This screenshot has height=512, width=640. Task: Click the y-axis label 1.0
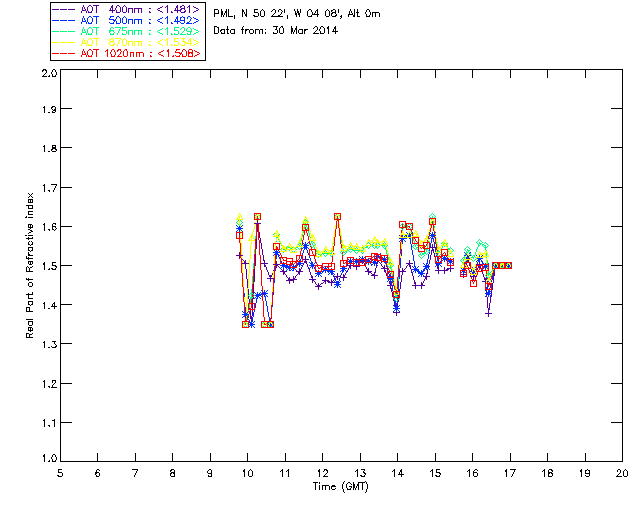coord(49,459)
